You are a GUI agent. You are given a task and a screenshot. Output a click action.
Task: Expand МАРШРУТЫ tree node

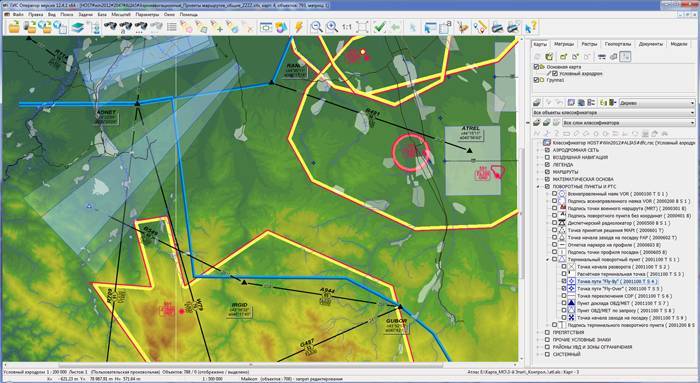click(539, 172)
